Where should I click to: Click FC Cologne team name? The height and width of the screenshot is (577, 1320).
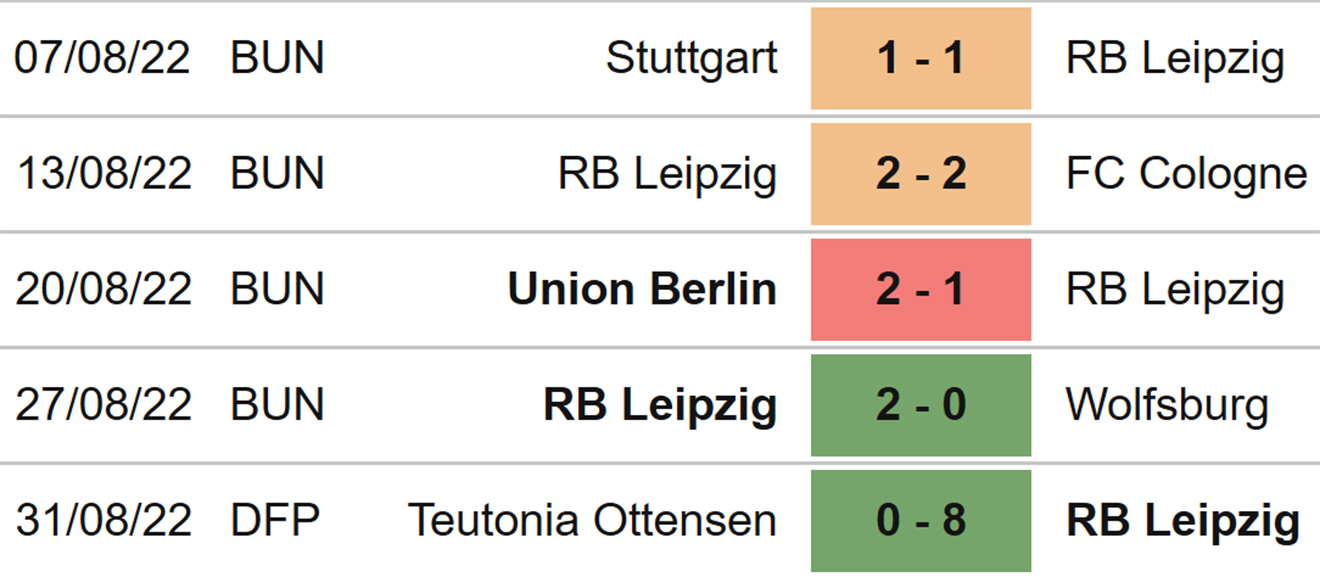click(x=1186, y=174)
